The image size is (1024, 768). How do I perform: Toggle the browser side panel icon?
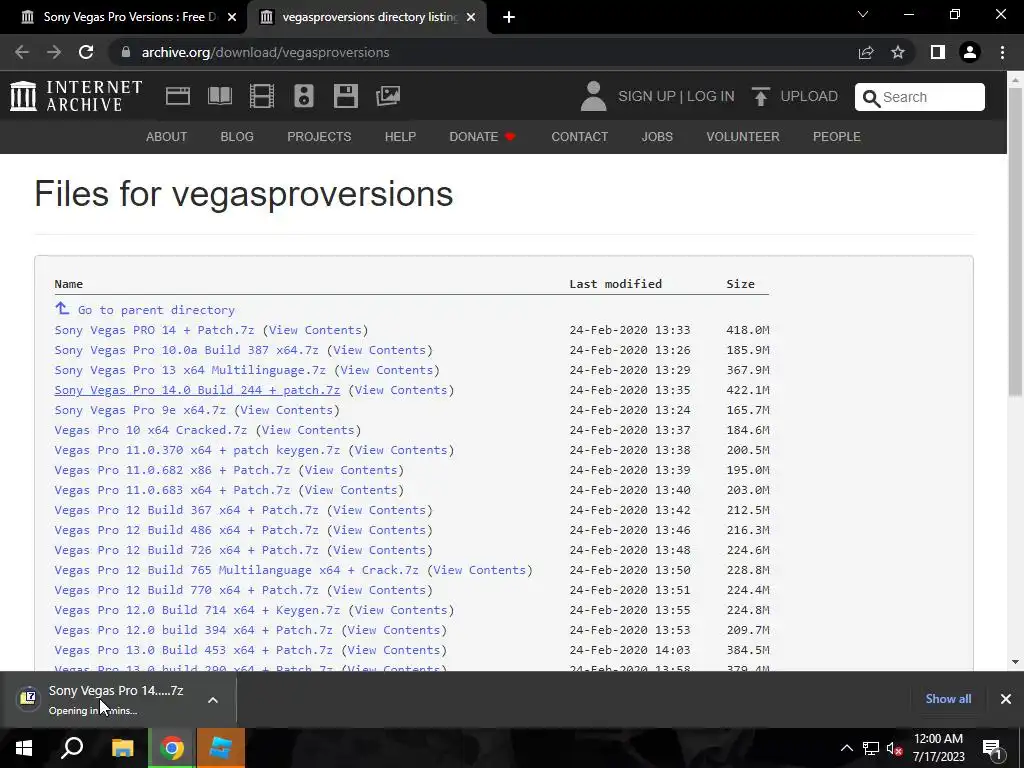(938, 52)
